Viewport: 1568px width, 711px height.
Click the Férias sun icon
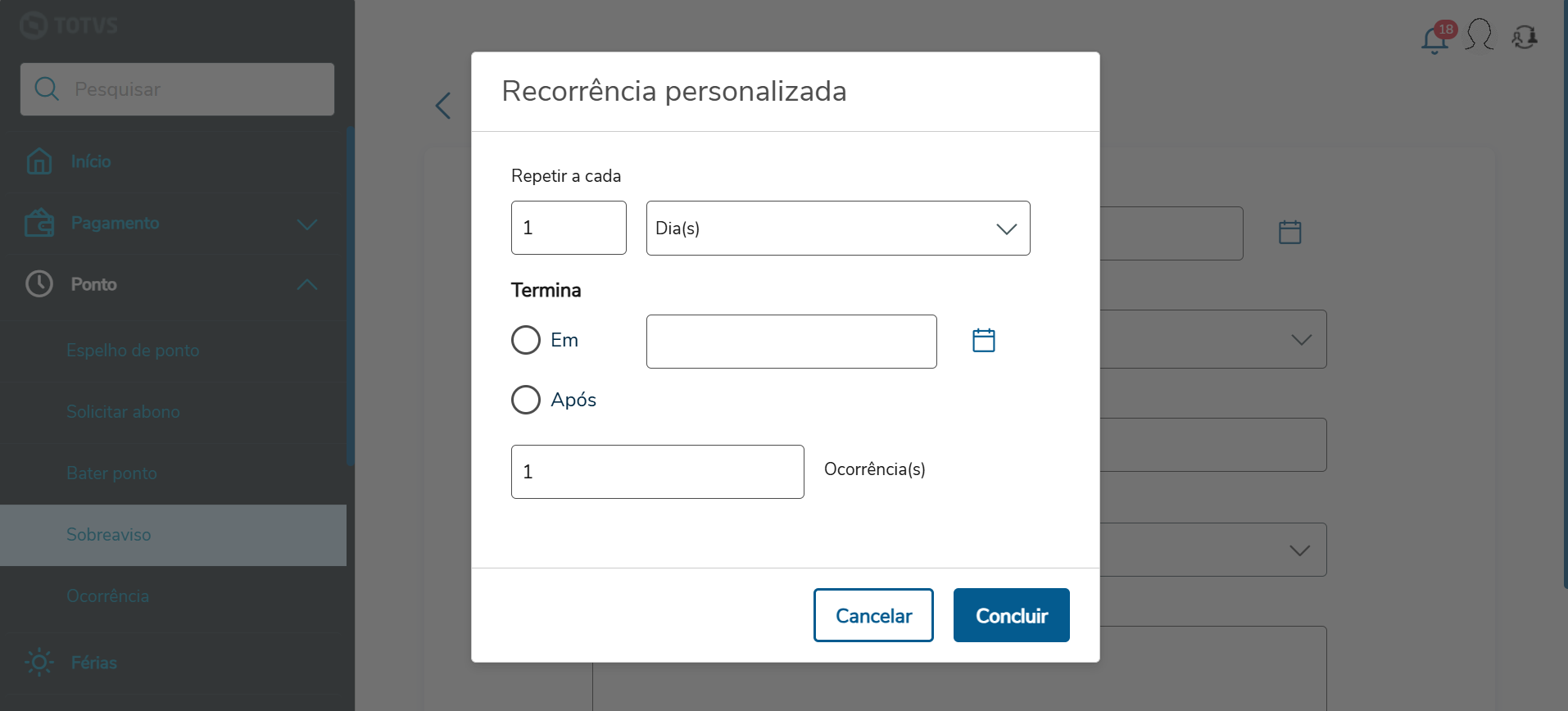(39, 662)
